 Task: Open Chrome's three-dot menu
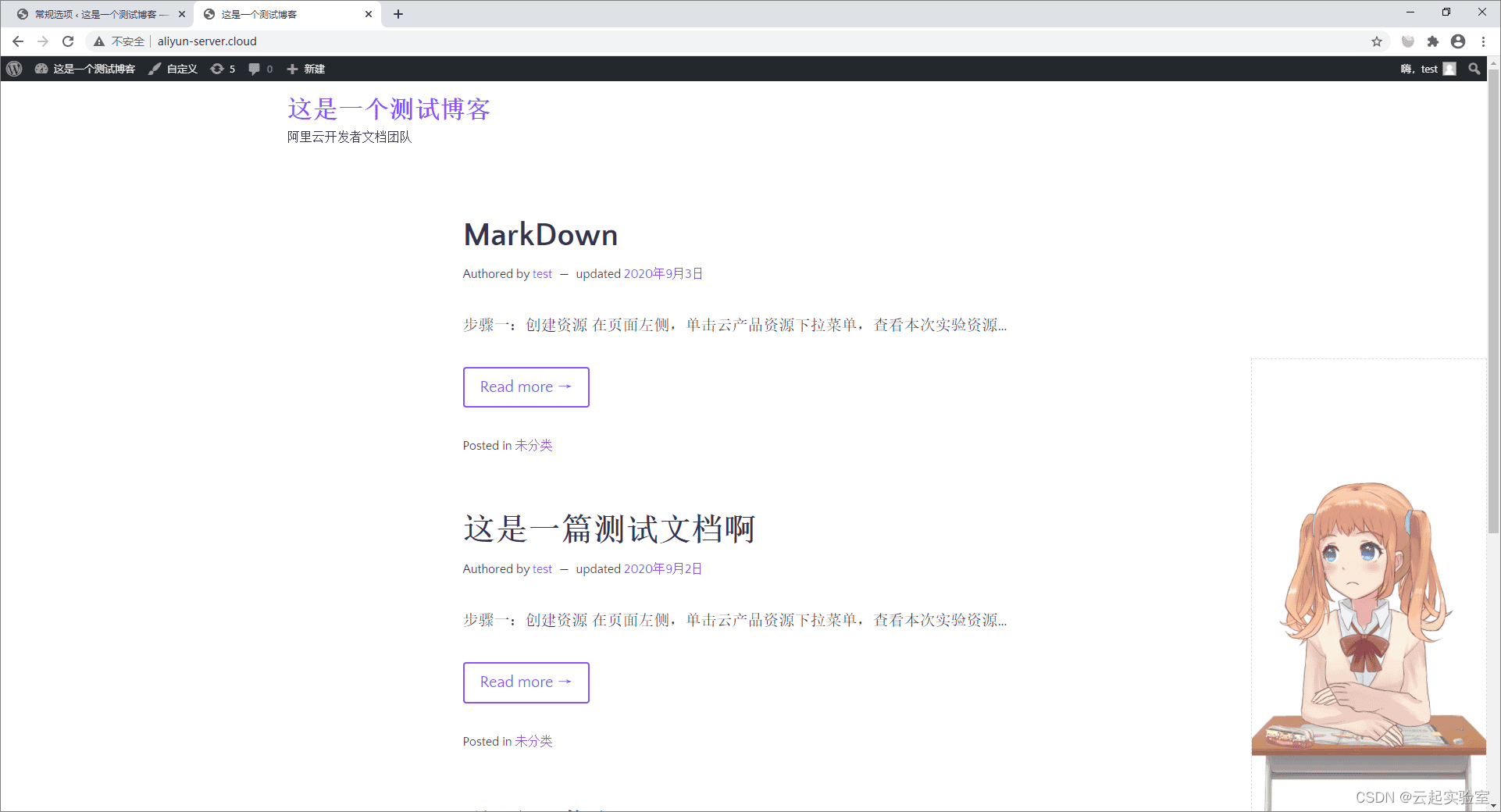pyautogui.click(x=1483, y=41)
